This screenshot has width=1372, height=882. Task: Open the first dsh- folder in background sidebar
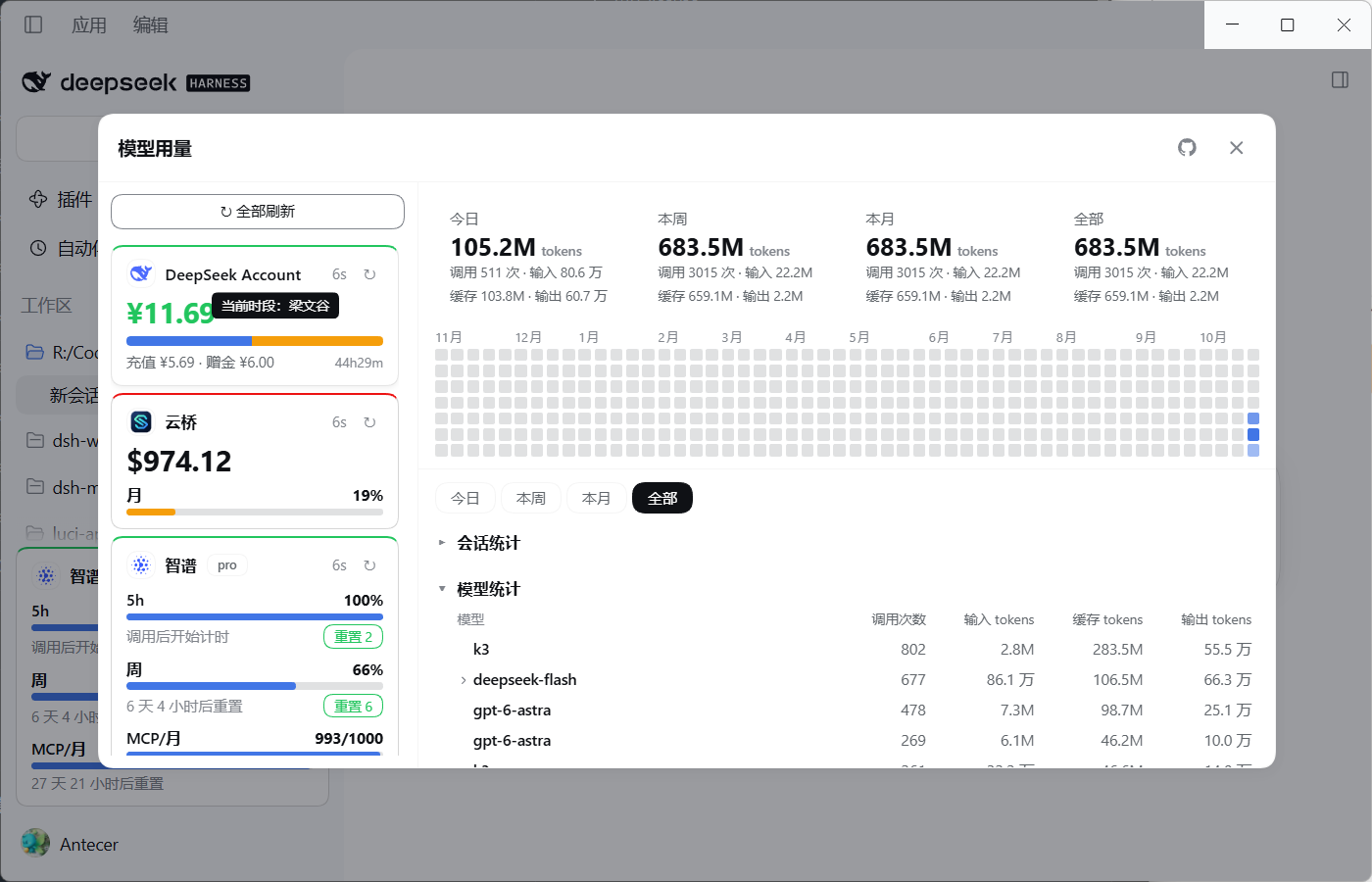(x=62, y=441)
